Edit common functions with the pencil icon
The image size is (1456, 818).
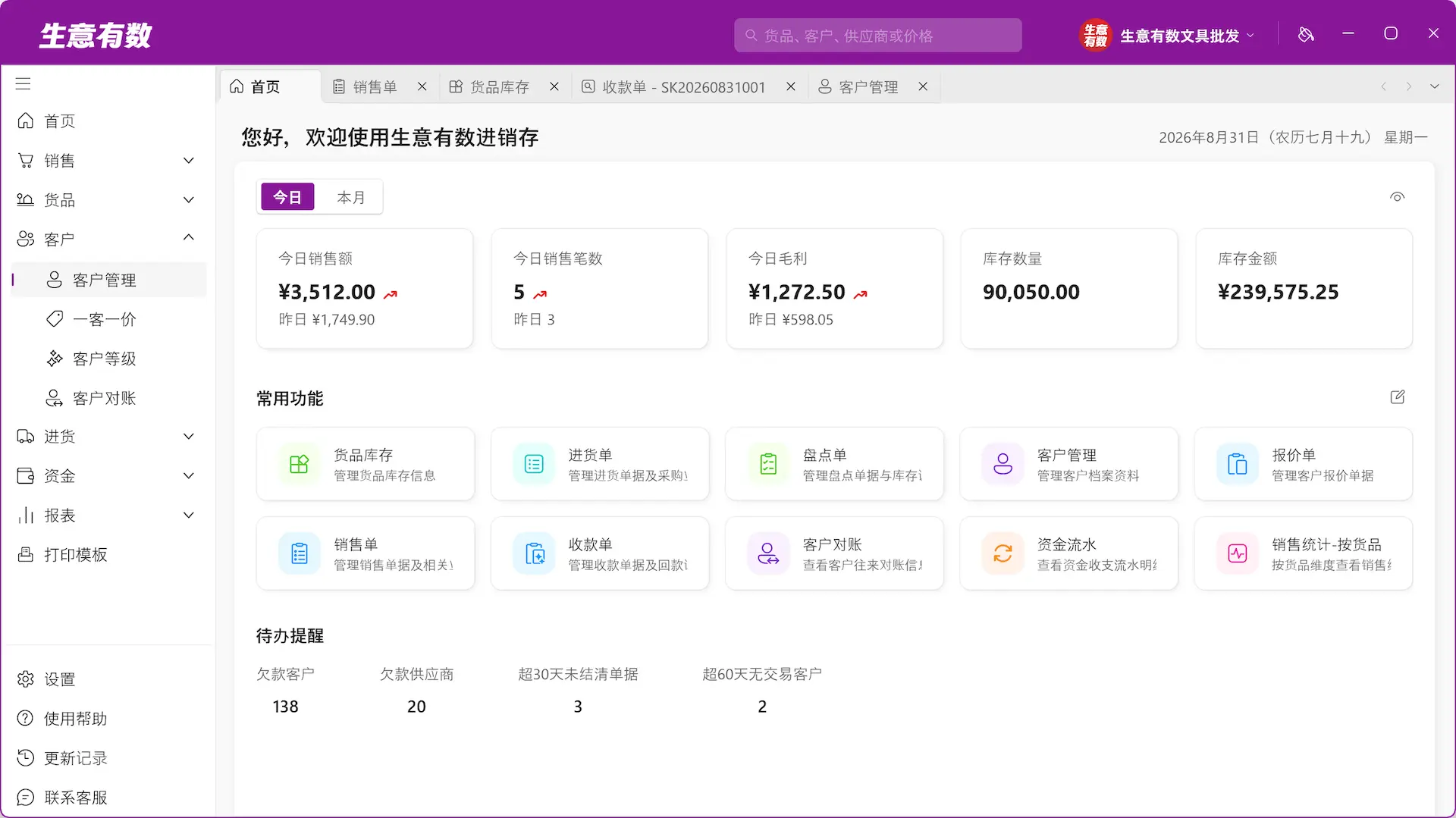coord(1398,397)
